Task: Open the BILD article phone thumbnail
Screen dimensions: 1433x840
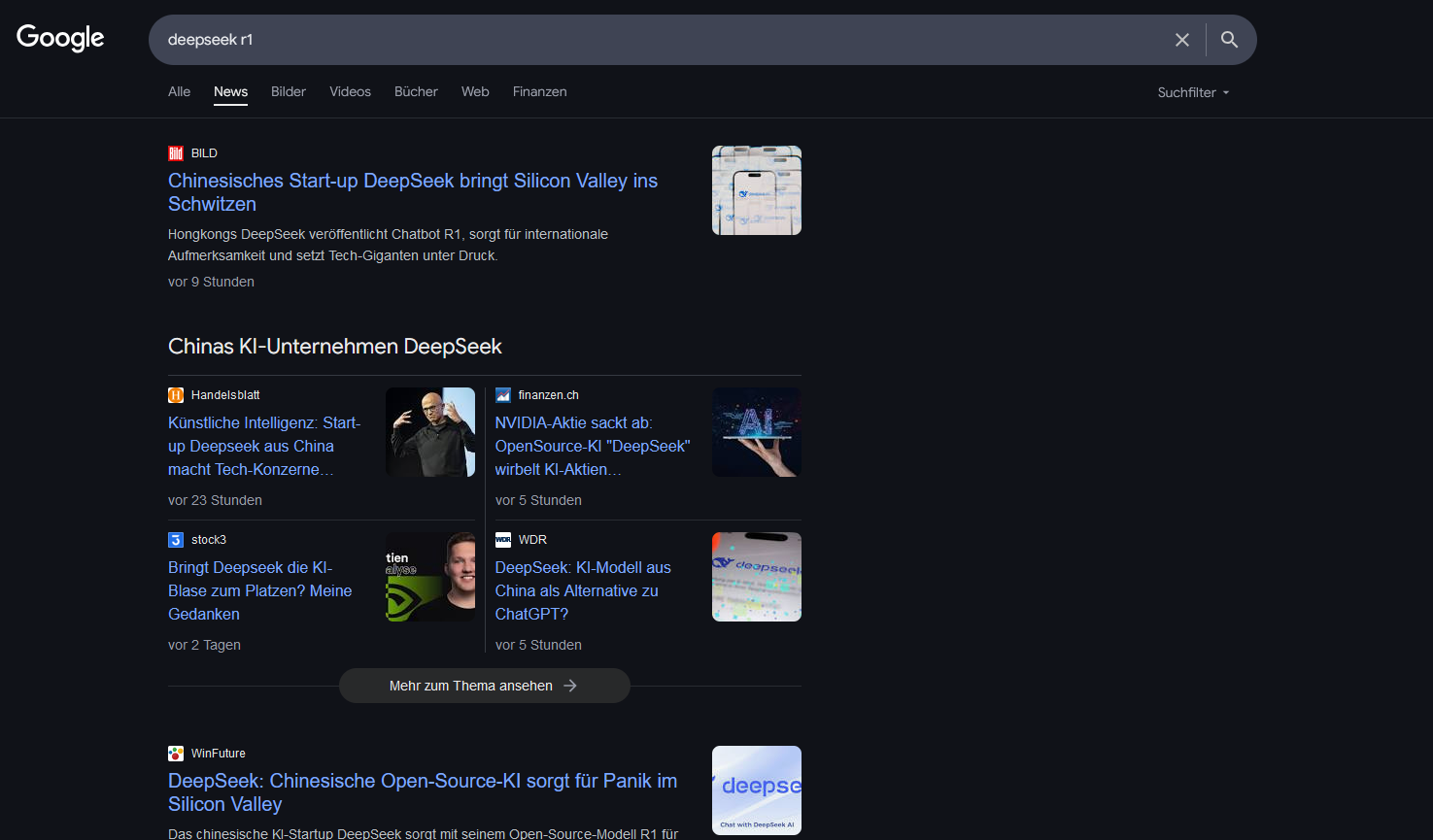Action: [757, 190]
